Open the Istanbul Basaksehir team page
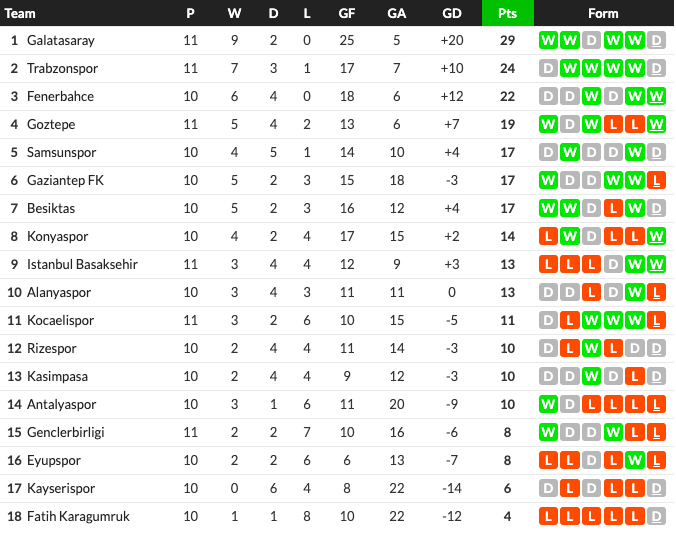The image size is (676, 533). point(82,265)
